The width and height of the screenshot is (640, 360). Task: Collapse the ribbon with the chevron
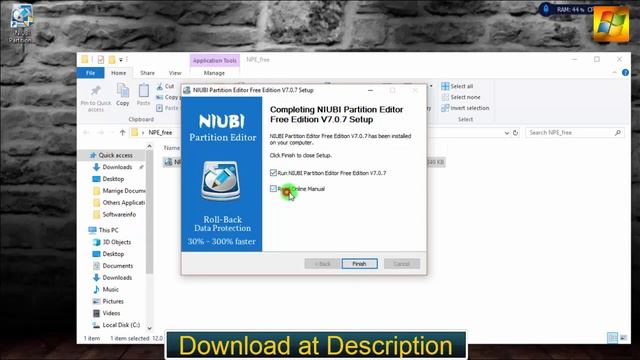tap(615, 73)
